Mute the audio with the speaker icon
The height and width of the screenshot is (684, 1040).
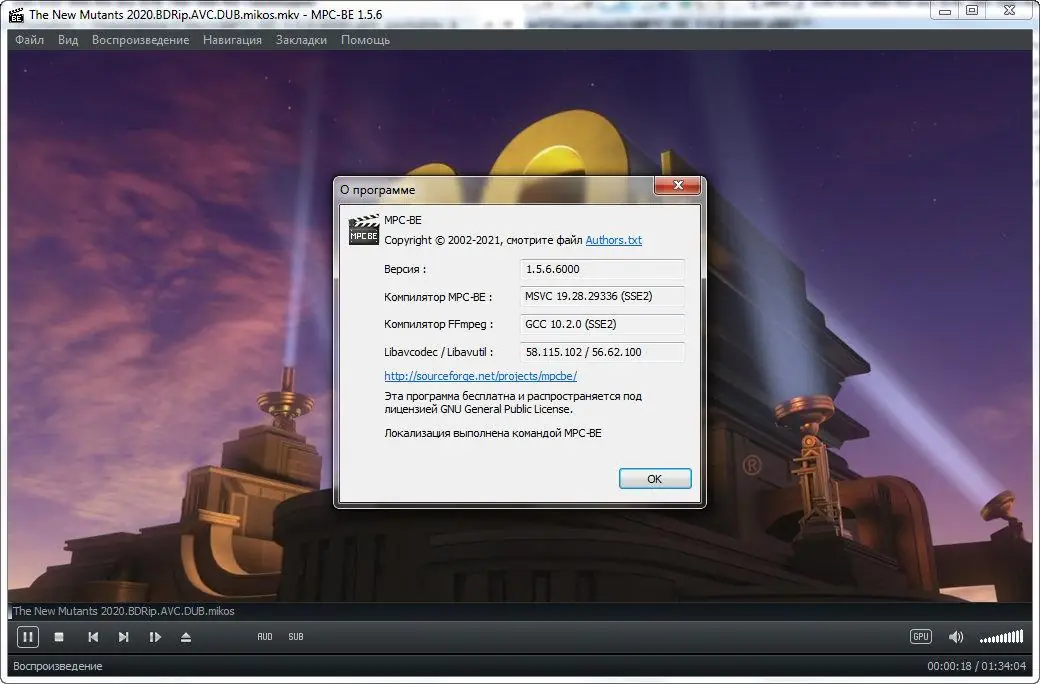[x=956, y=636]
